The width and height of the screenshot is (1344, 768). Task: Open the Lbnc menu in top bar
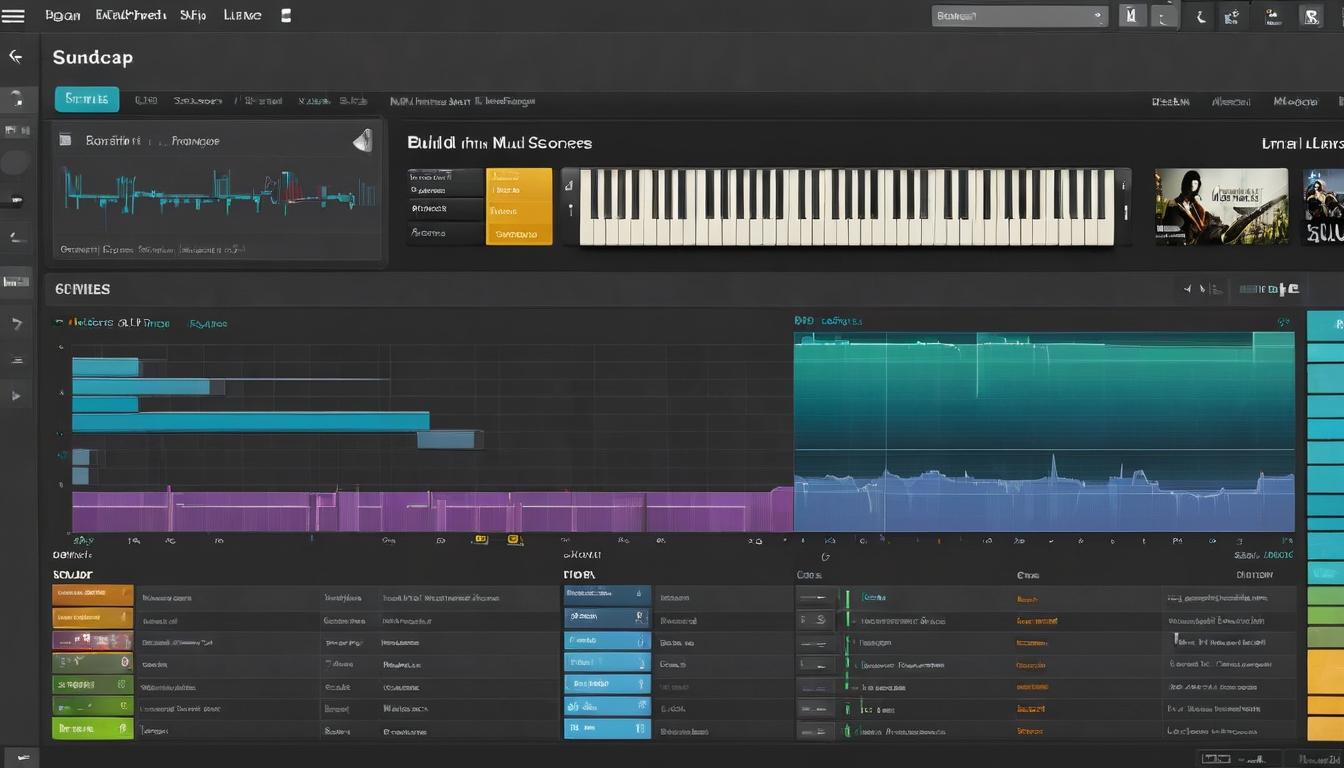point(242,16)
